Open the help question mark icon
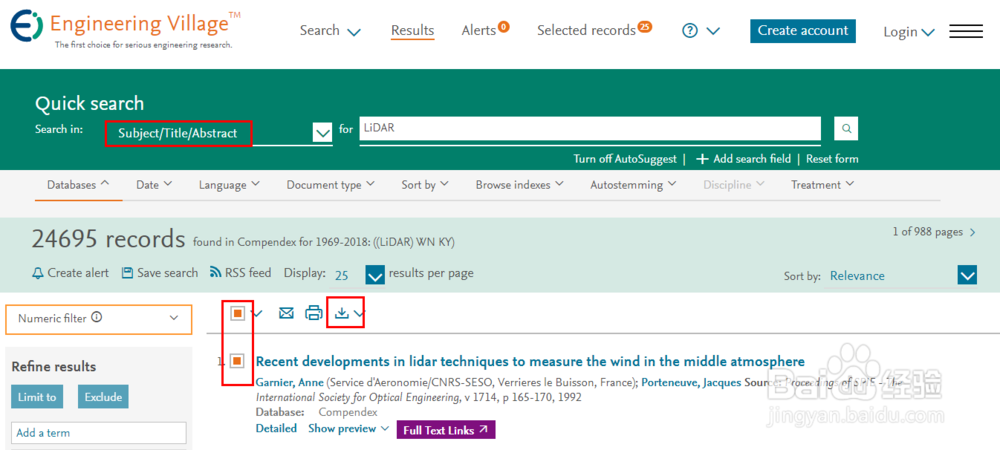1000x450 pixels. [x=690, y=31]
